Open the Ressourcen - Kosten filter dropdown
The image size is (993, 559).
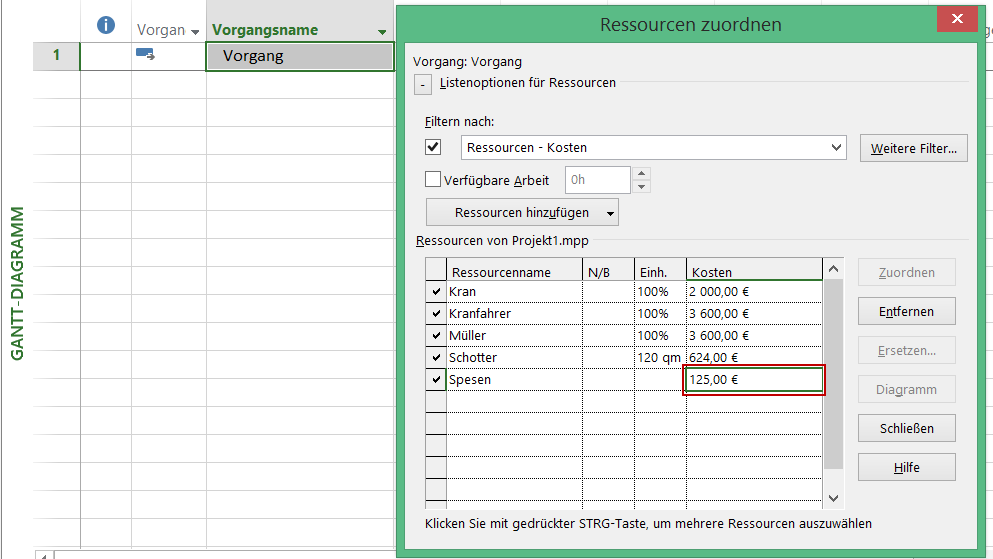pos(836,148)
